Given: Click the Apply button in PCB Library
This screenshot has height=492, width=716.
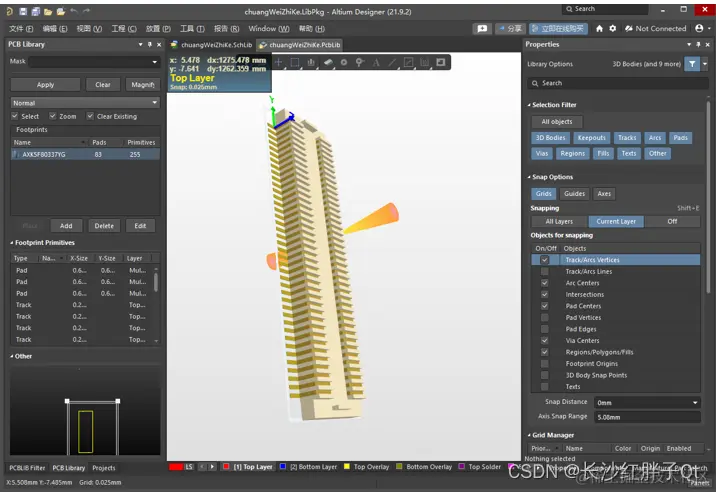Looking at the screenshot, I should 45,85.
